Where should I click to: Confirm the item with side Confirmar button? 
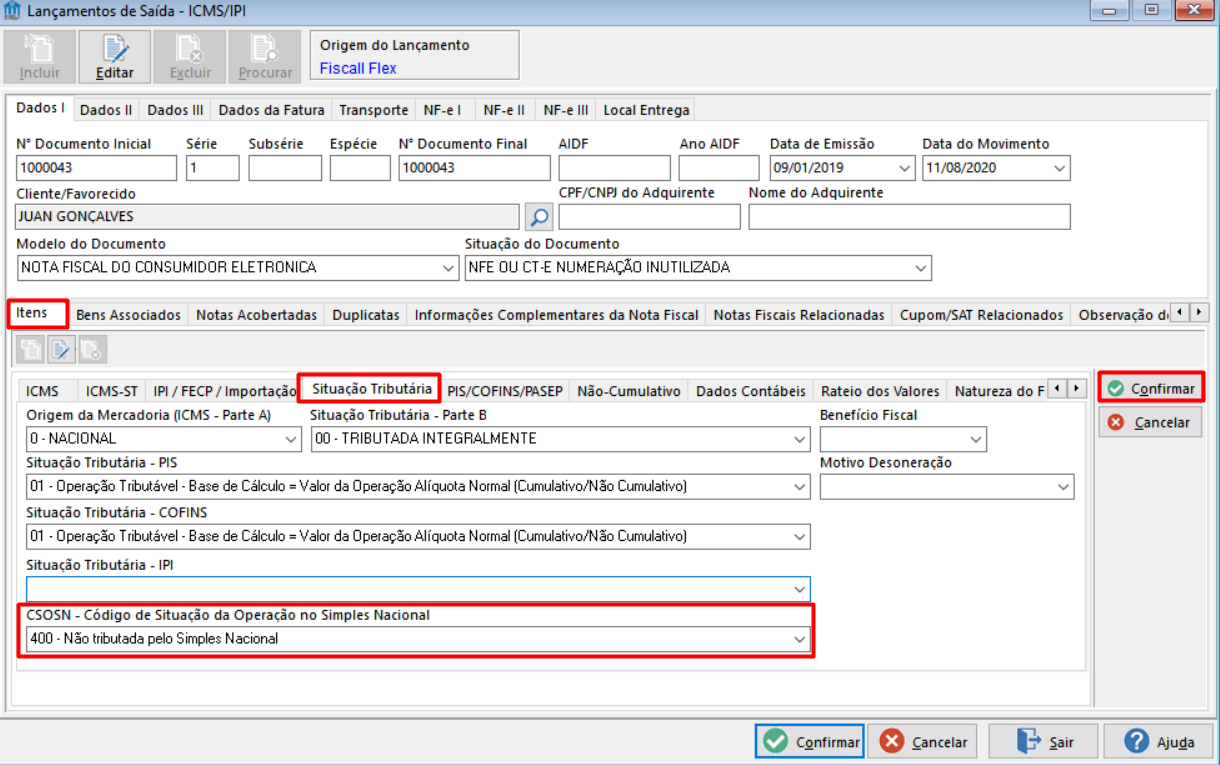click(x=1151, y=388)
